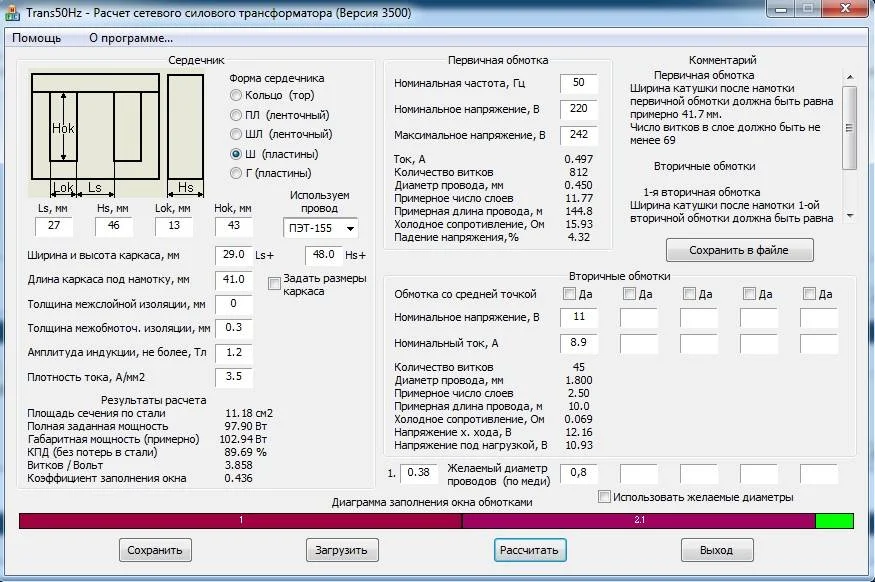Viewport: 875px width, 582px height.
Task: Click Амплитуда индукции field showing 1.2
Action: [x=234, y=353]
